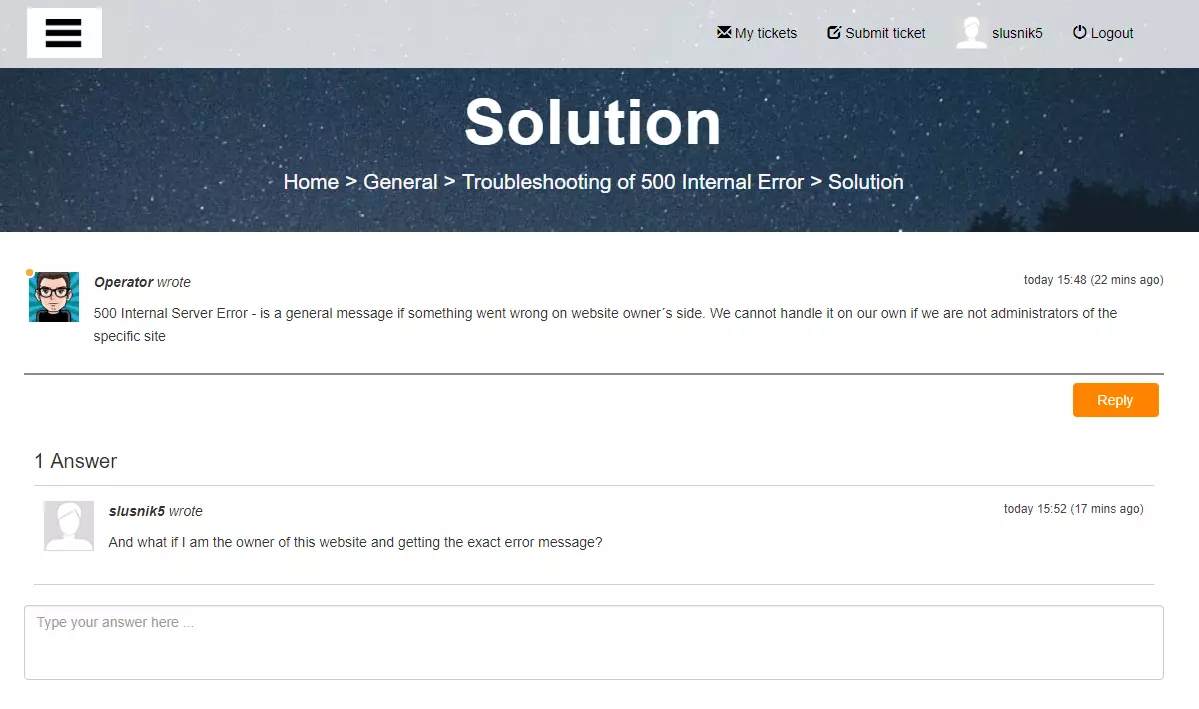The width and height of the screenshot is (1199, 709).
Task: Click the answer input field
Action: [x=594, y=642]
